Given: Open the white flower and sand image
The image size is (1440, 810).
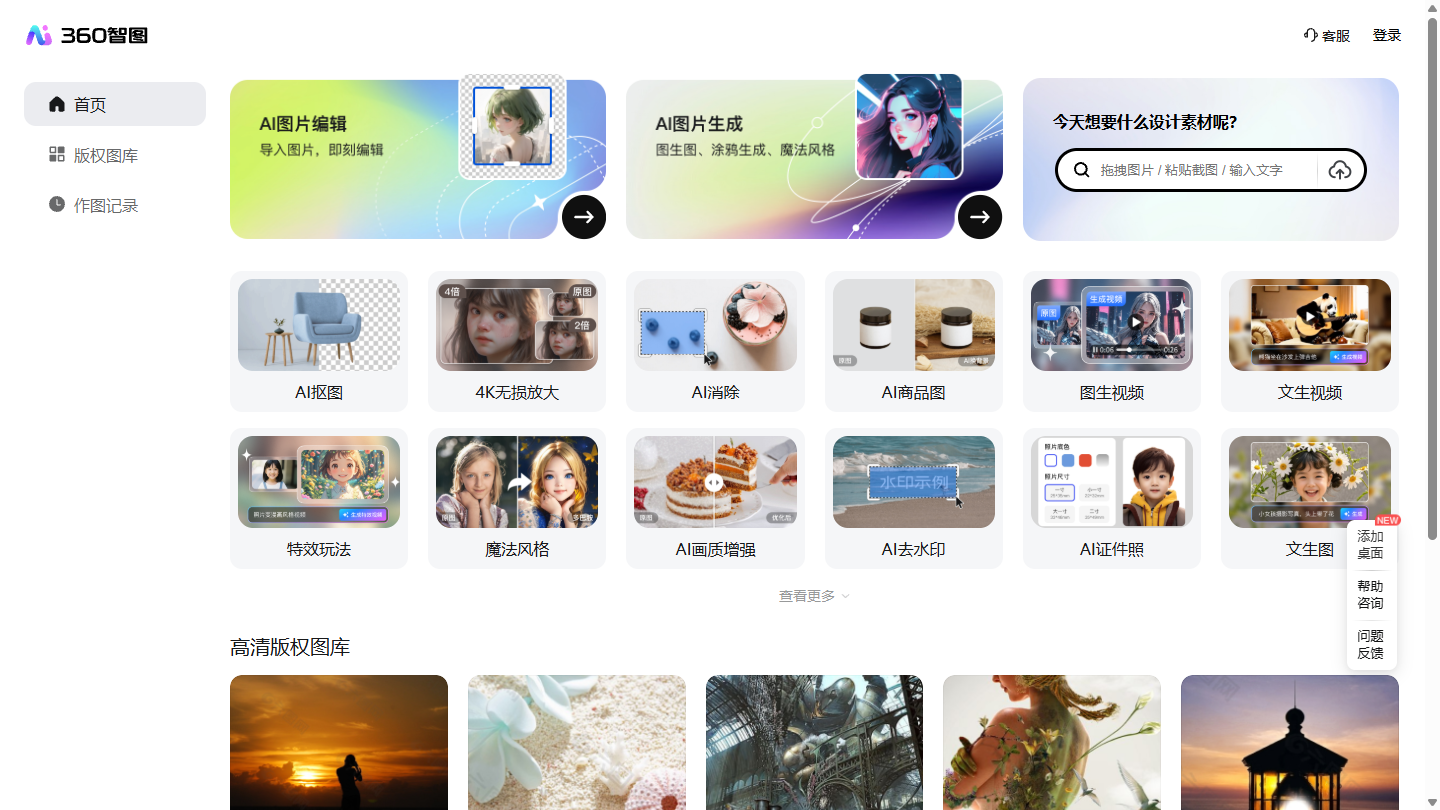Looking at the screenshot, I should tap(577, 742).
